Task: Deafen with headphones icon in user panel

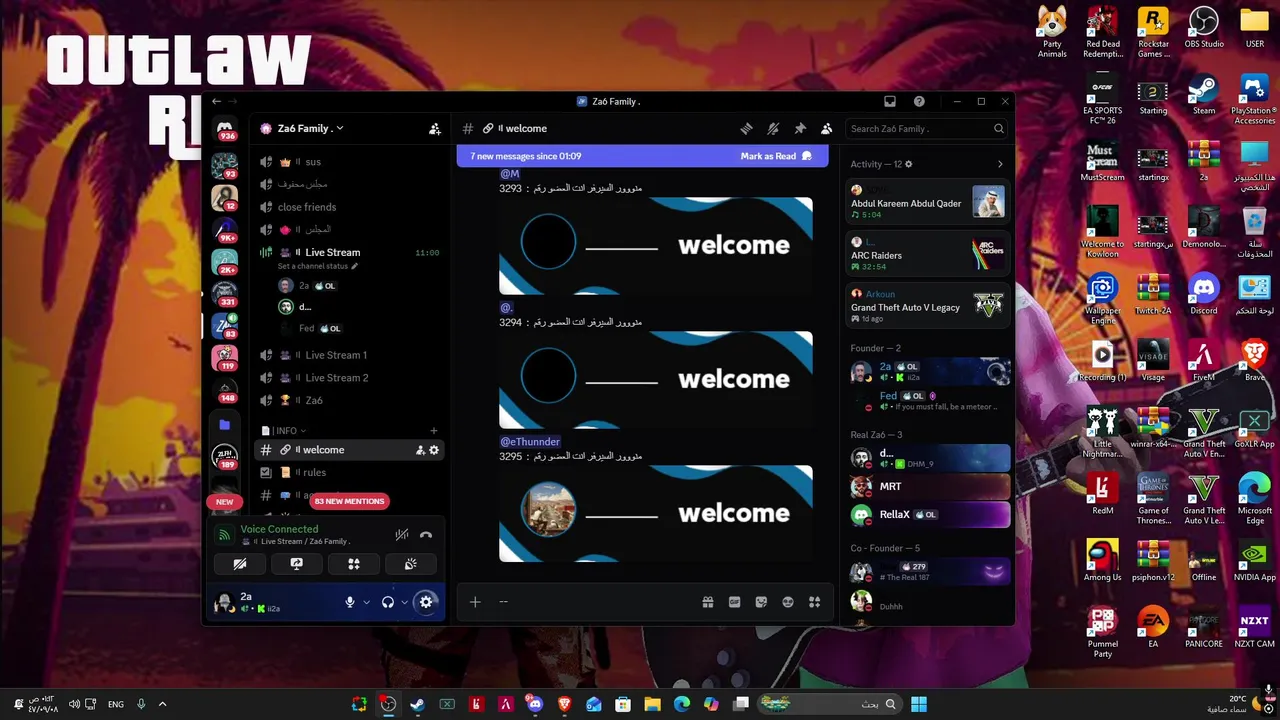Action: [x=388, y=602]
